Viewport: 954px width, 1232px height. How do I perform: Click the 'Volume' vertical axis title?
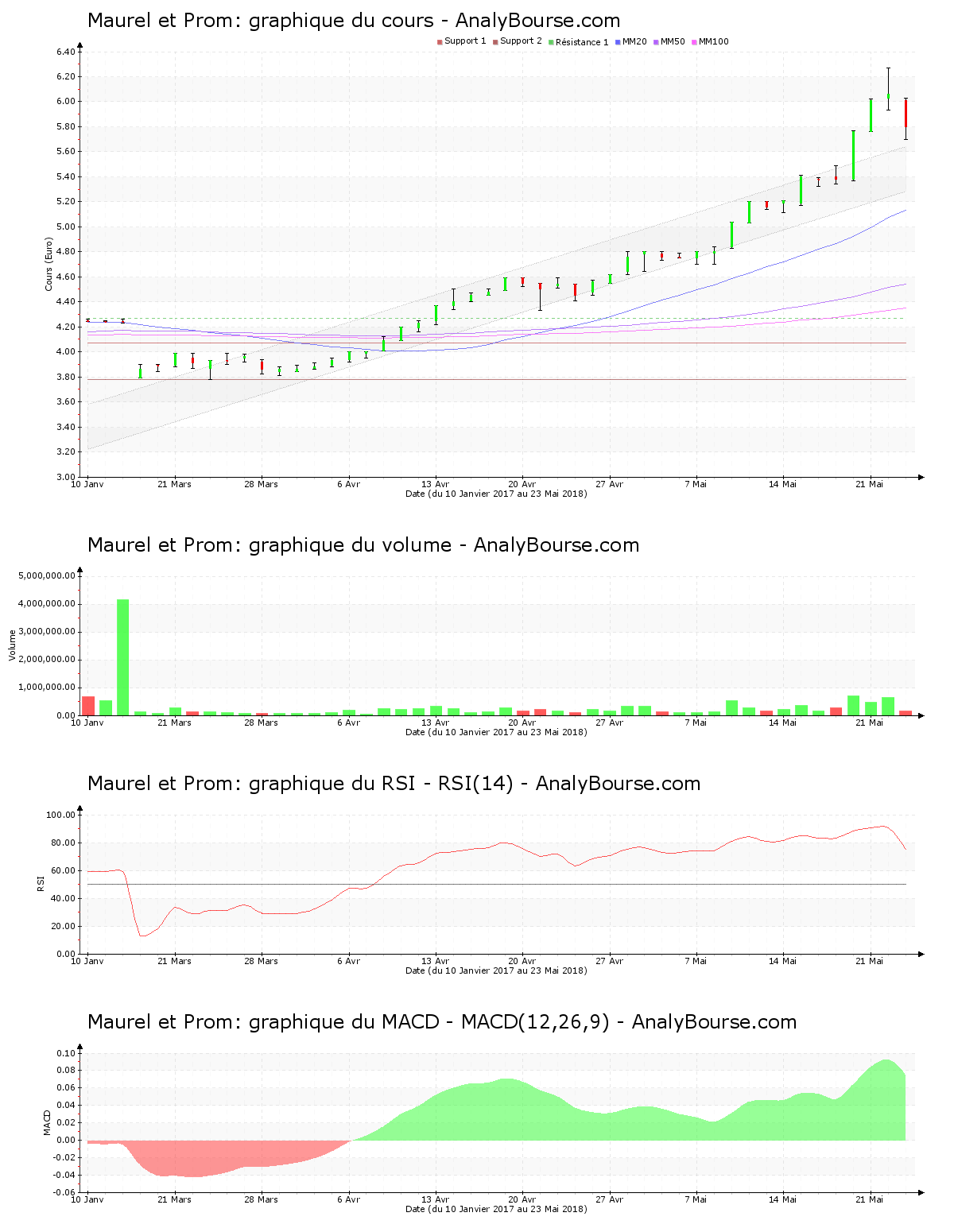click(x=12, y=645)
